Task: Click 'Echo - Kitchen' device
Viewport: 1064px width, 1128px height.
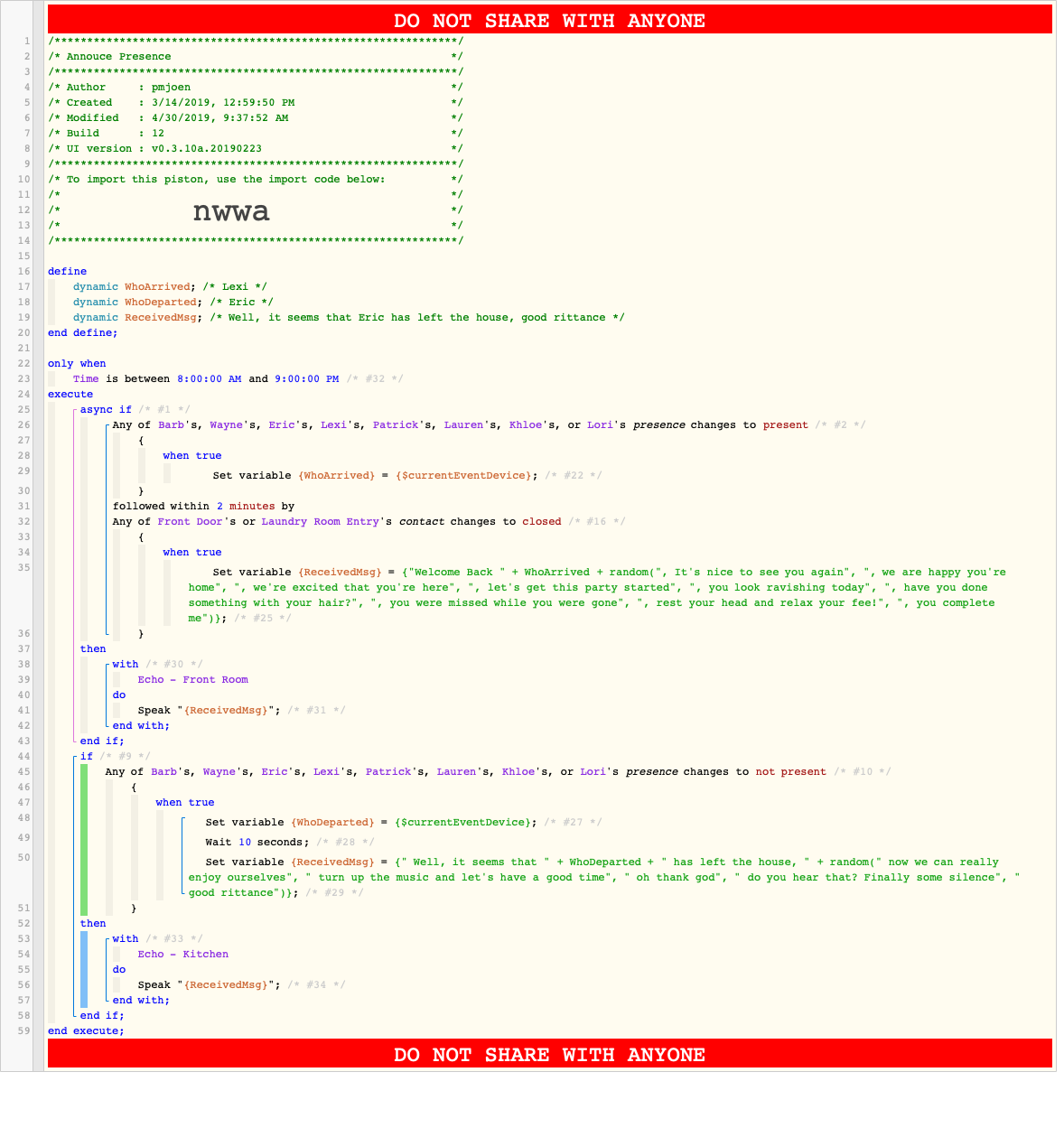Action: (x=183, y=954)
